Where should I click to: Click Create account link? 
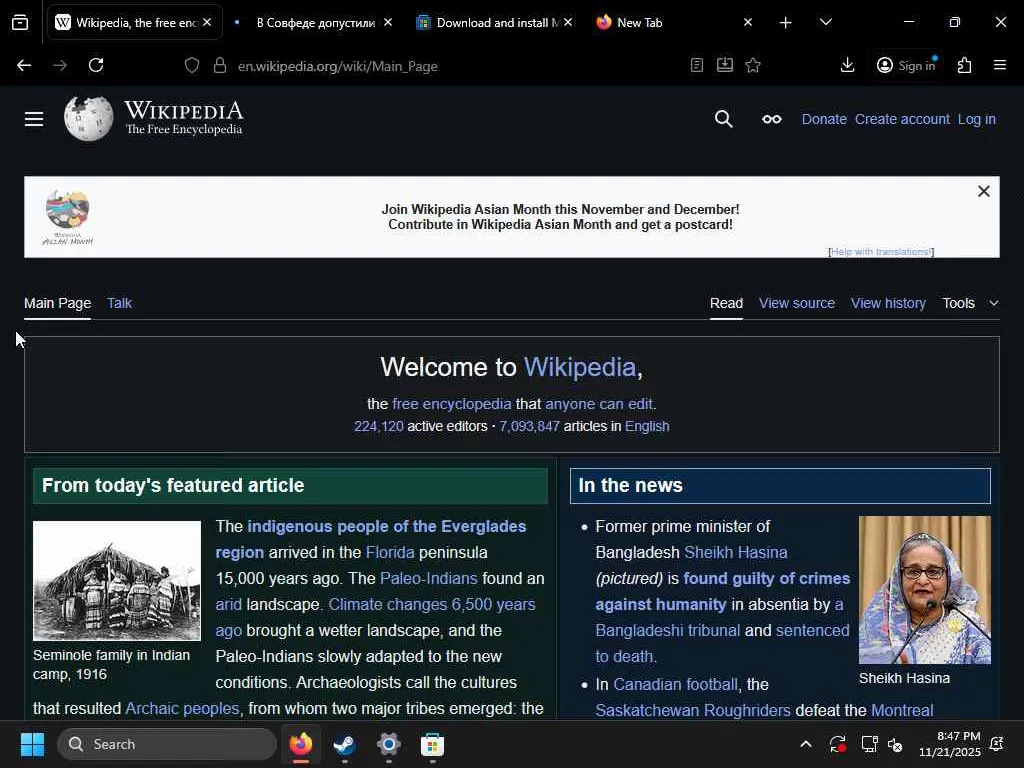[902, 119]
